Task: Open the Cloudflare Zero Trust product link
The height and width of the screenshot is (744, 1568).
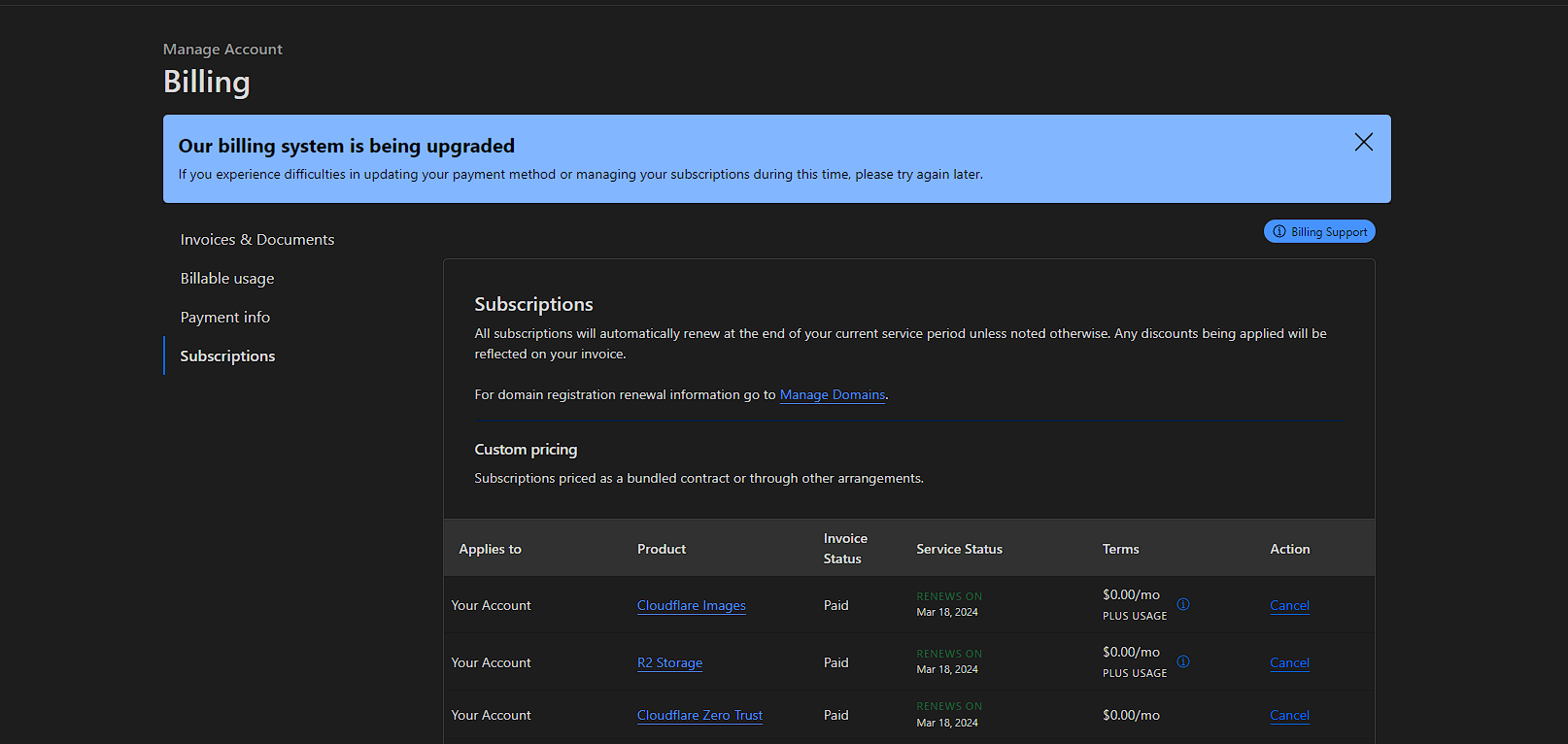Action: [x=699, y=716]
